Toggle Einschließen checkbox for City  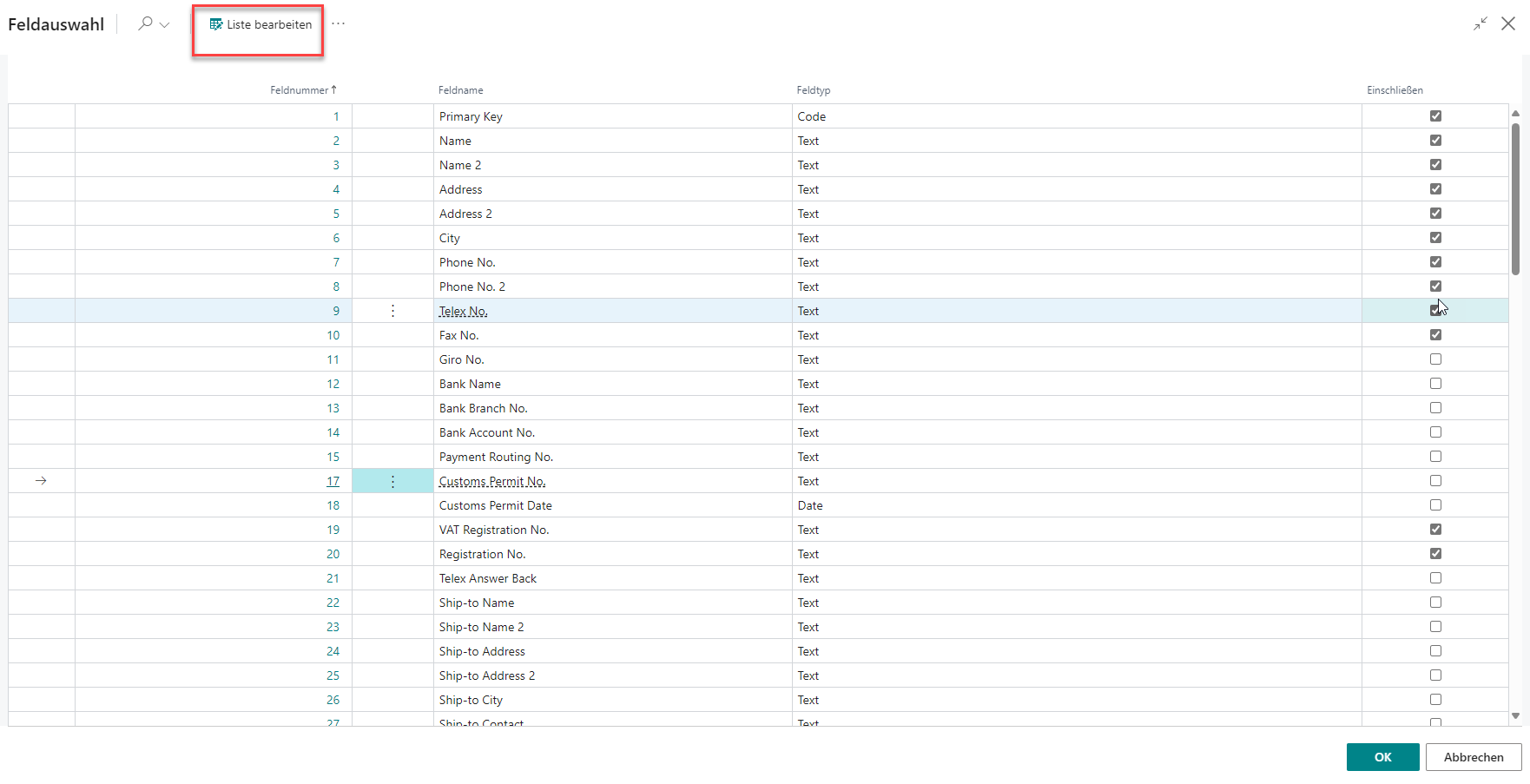pos(1435,238)
